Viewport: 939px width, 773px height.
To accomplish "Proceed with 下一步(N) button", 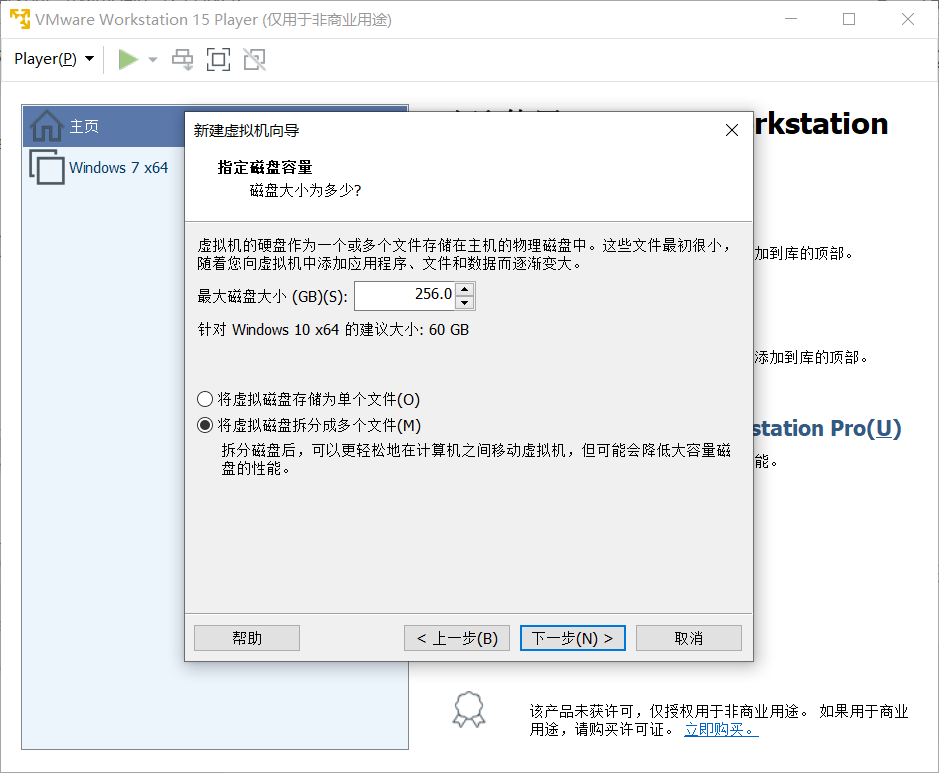I will coord(573,638).
